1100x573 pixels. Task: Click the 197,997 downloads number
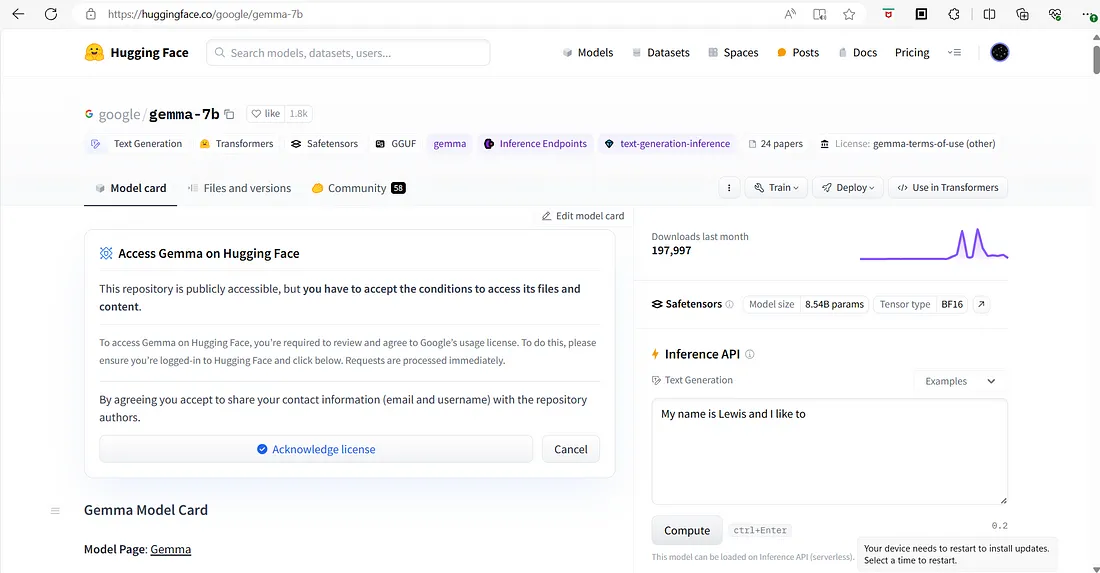[671, 250]
